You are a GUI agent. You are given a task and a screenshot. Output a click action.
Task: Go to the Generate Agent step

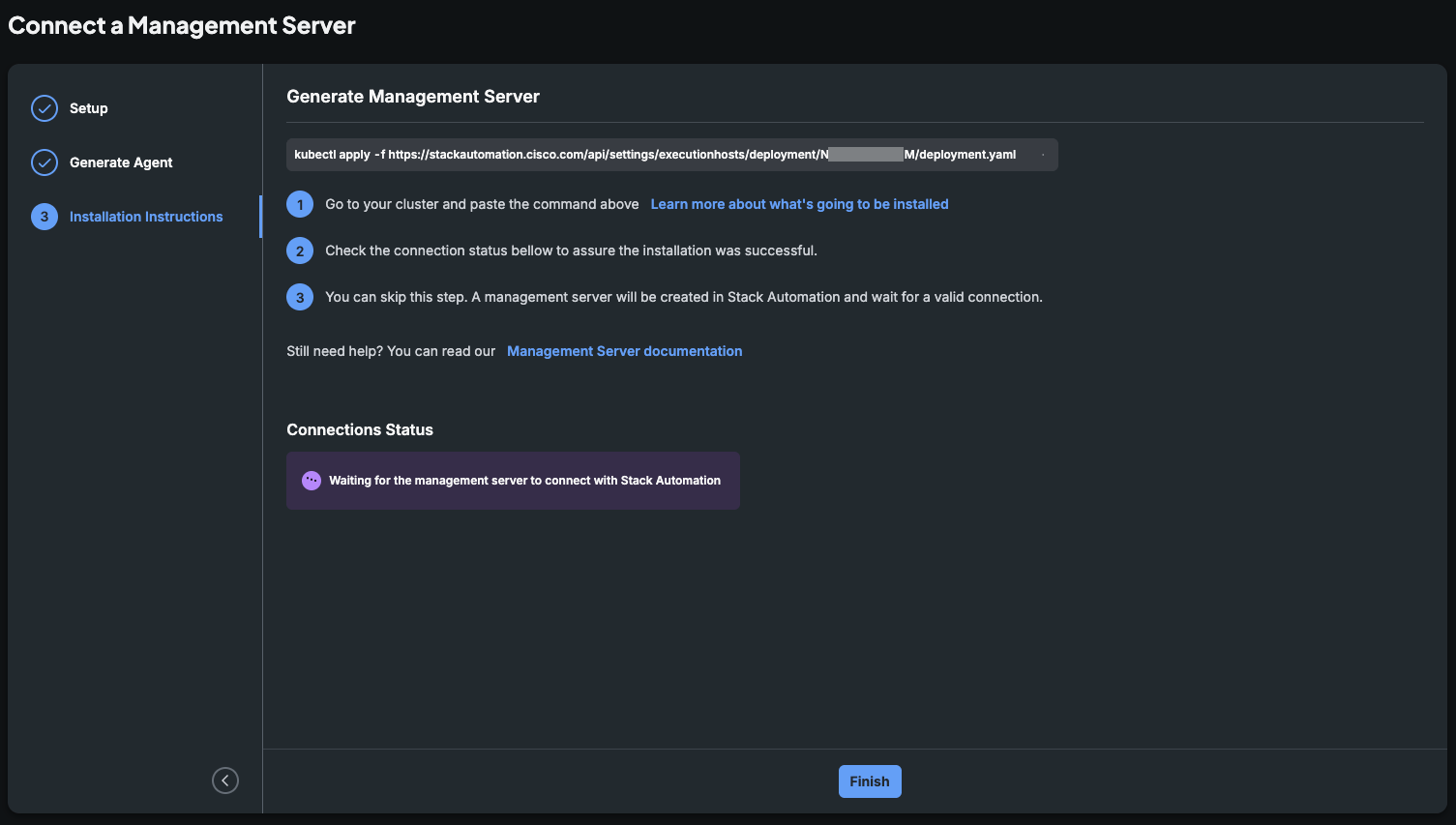[121, 162]
